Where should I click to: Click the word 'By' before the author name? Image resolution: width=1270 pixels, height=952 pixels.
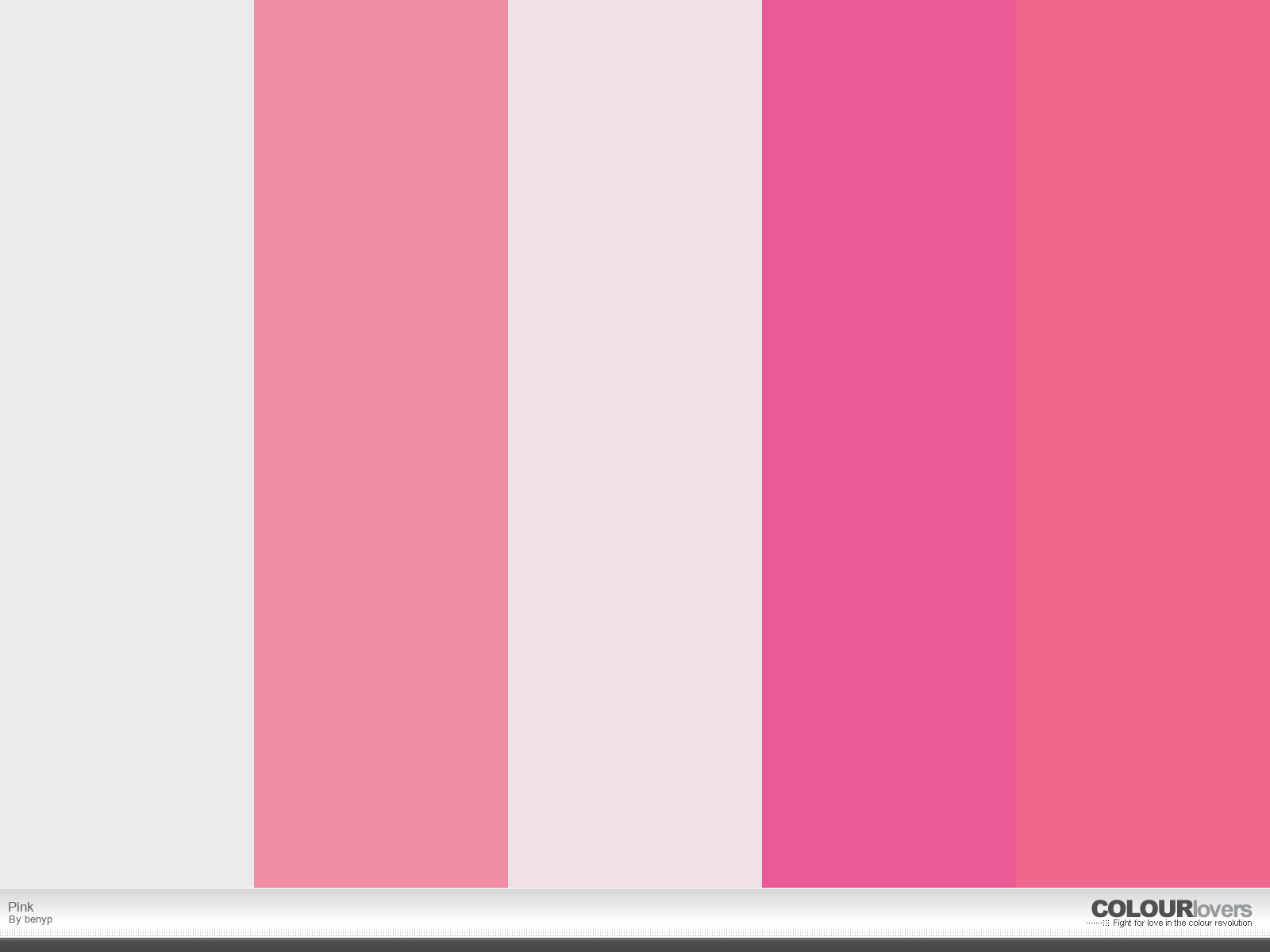pyautogui.click(x=14, y=919)
